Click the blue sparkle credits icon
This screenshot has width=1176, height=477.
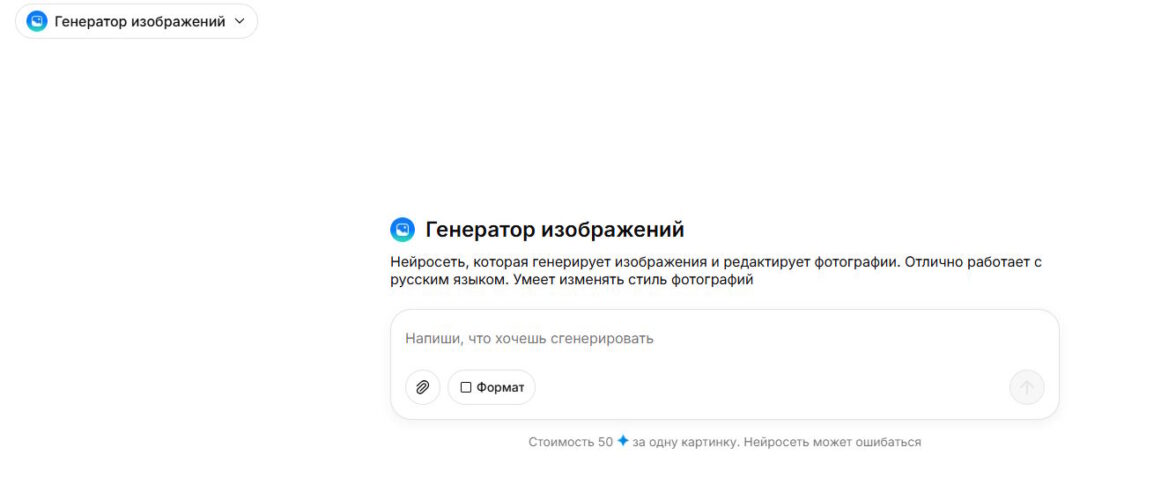tap(622, 441)
